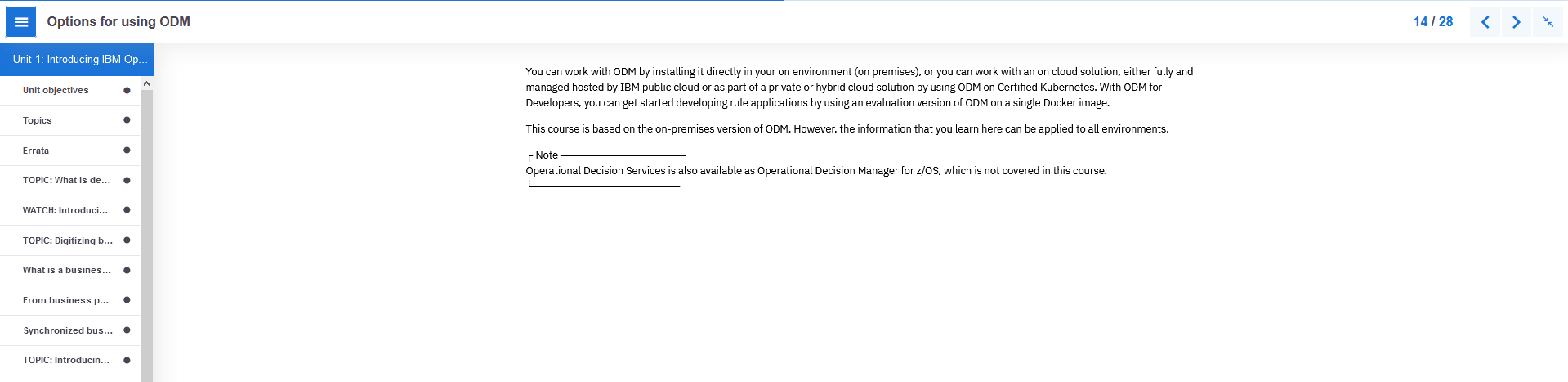Open TOPIC: What is de... item
Viewport: 1568px width, 382px height.
pos(70,180)
